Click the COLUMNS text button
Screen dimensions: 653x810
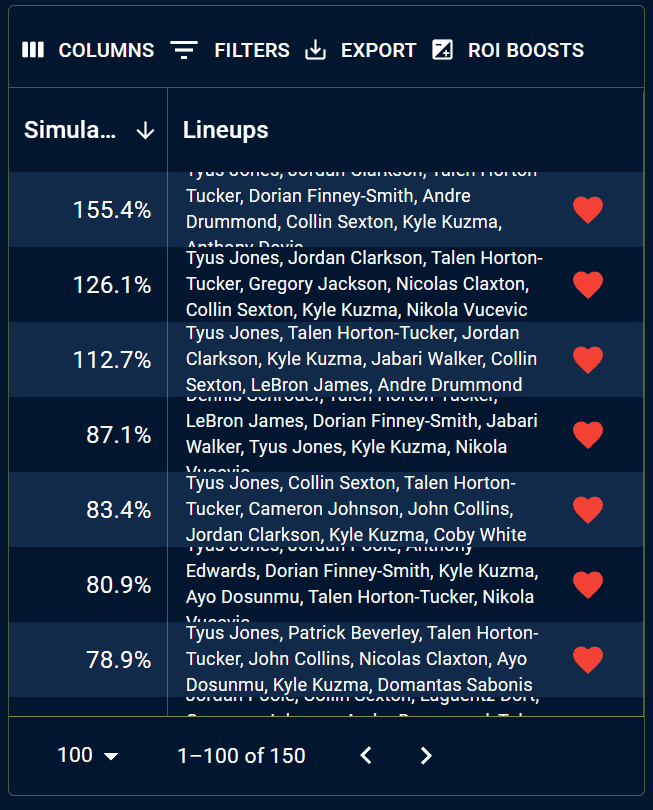pyautogui.click(x=106, y=50)
